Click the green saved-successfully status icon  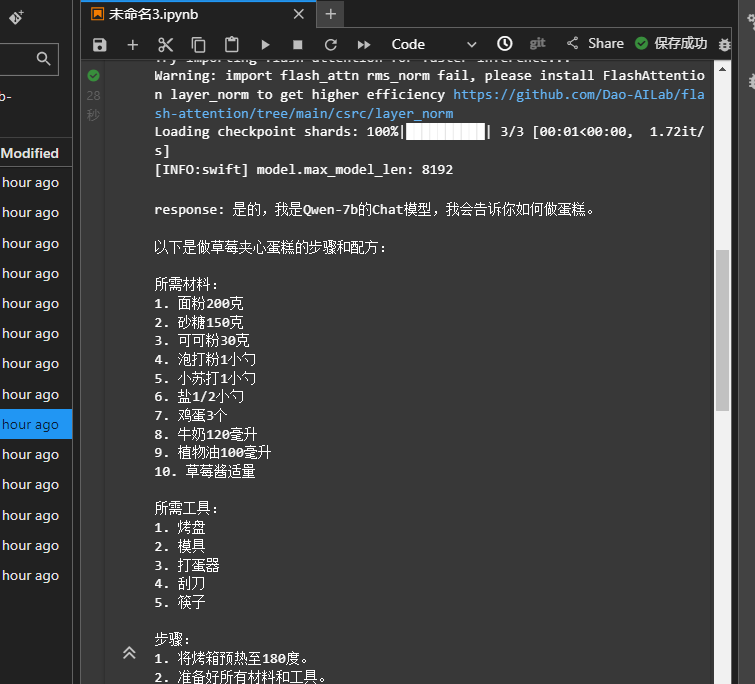pyautogui.click(x=641, y=43)
